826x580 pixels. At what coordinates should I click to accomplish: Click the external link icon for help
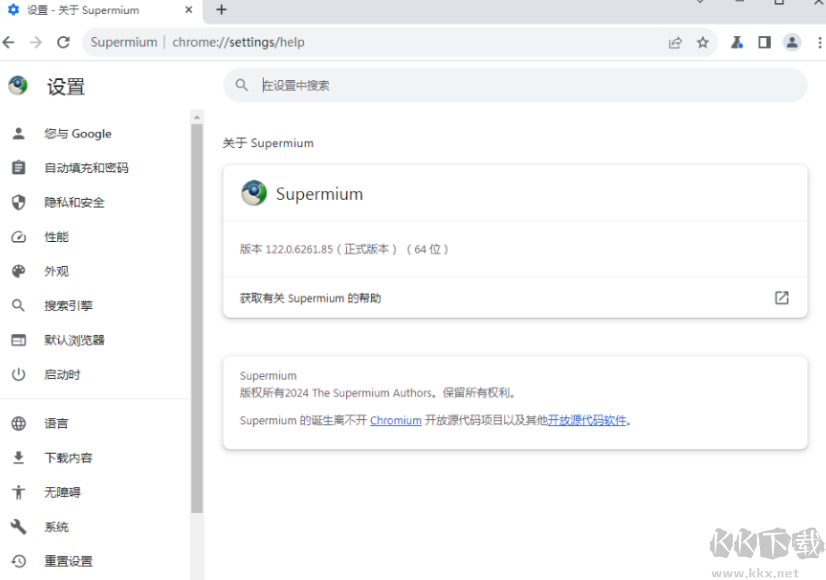(782, 298)
